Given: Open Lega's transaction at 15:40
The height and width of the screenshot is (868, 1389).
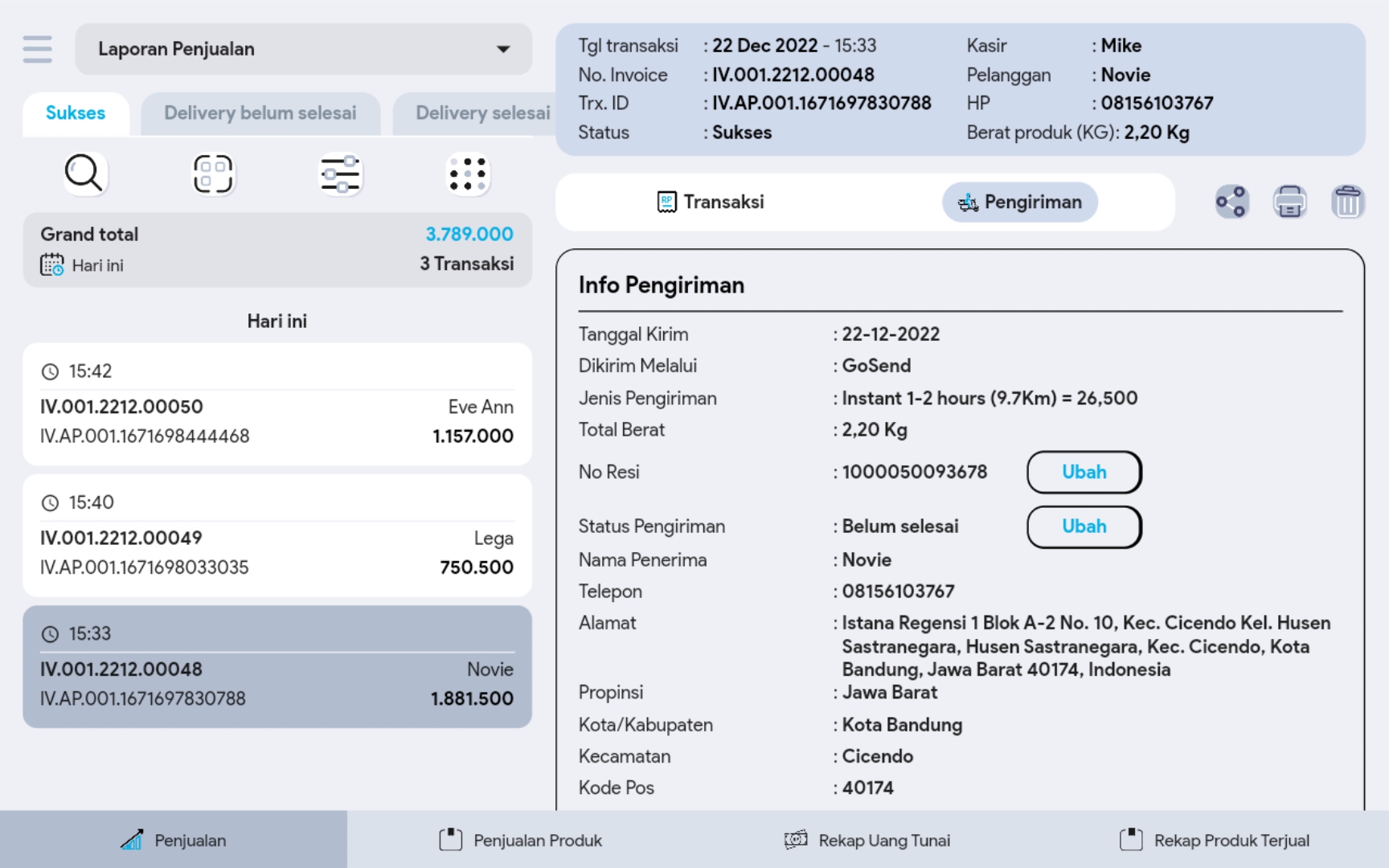Looking at the screenshot, I should pos(277,536).
